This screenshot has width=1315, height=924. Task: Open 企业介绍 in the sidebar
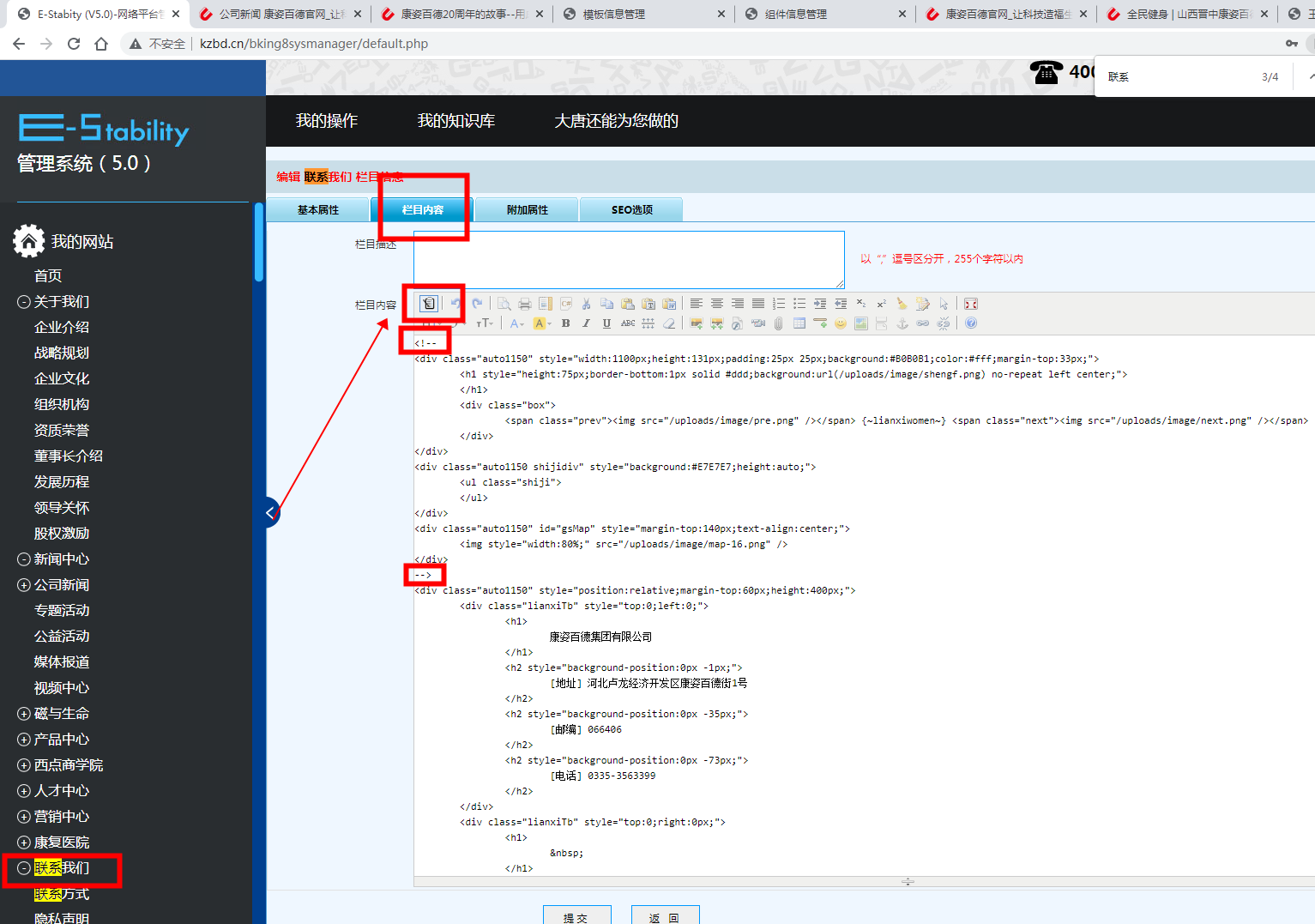(x=62, y=327)
